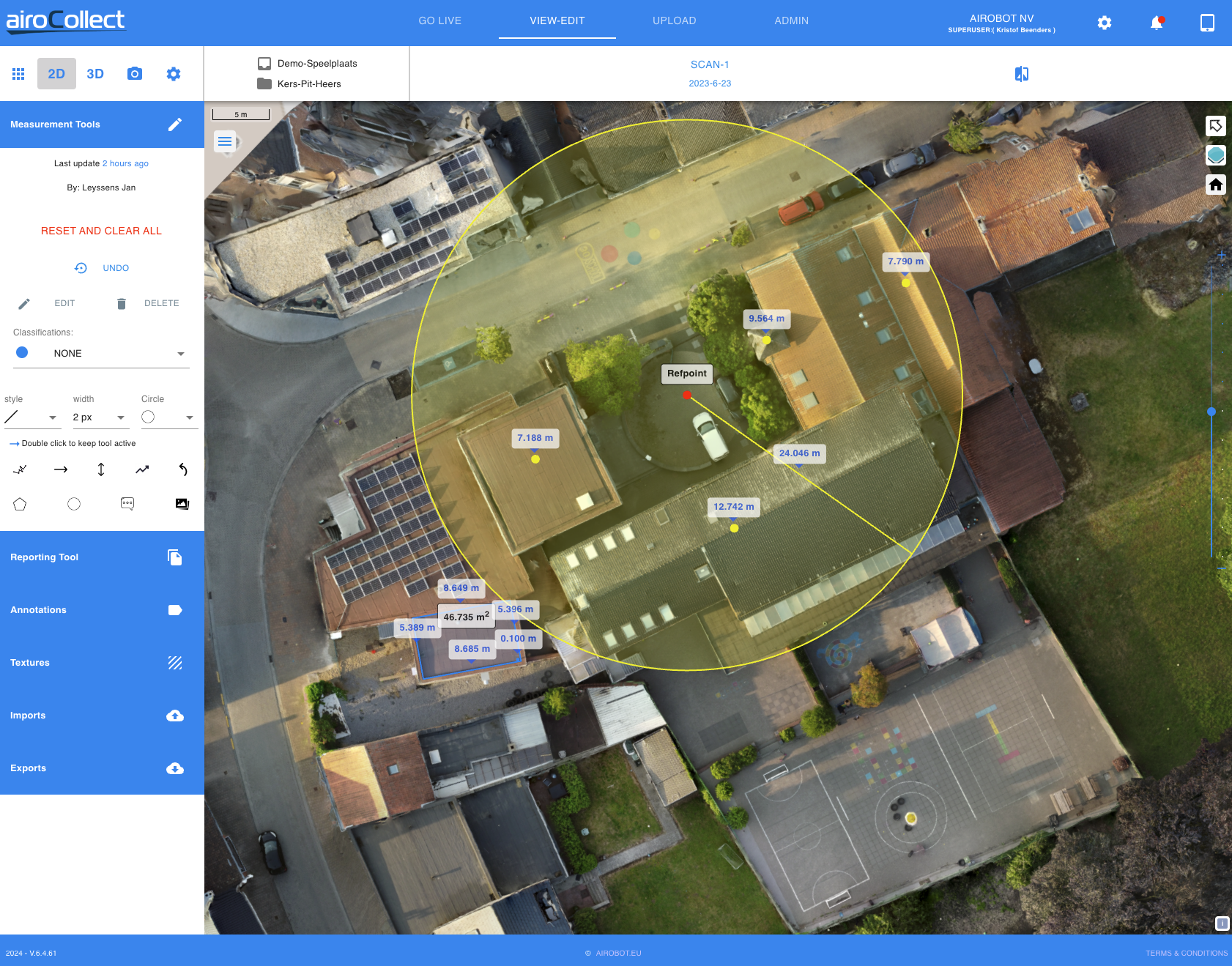Open the camera snapshot tool

[x=135, y=74]
